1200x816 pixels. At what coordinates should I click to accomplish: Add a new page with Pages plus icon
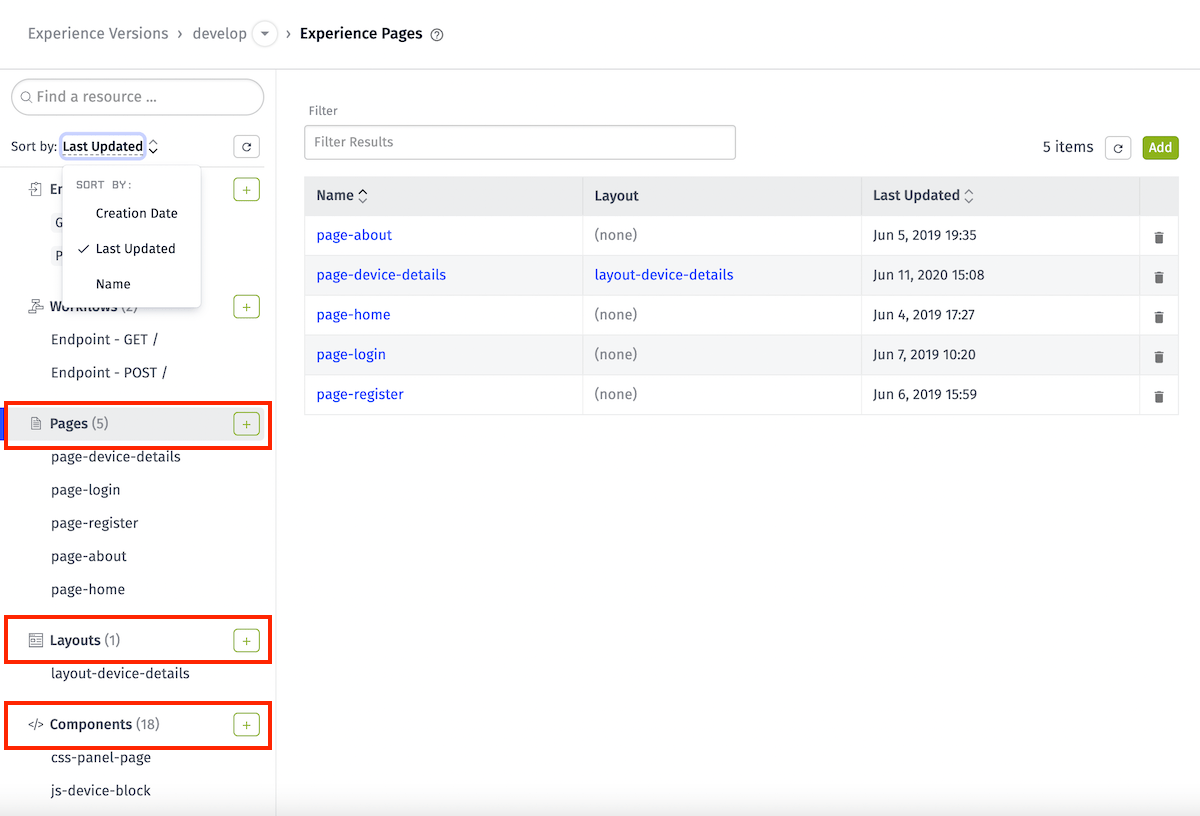click(246, 424)
